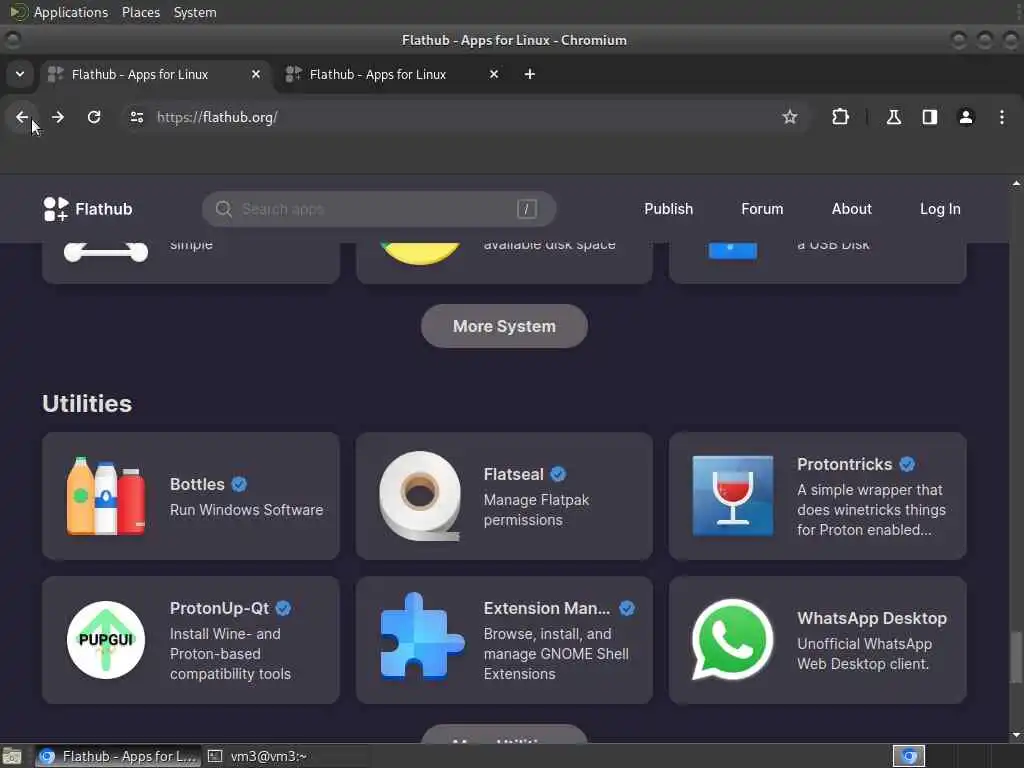Image resolution: width=1024 pixels, height=768 pixels.
Task: Go forward using the browser forward arrow
Action: pyautogui.click(x=57, y=117)
